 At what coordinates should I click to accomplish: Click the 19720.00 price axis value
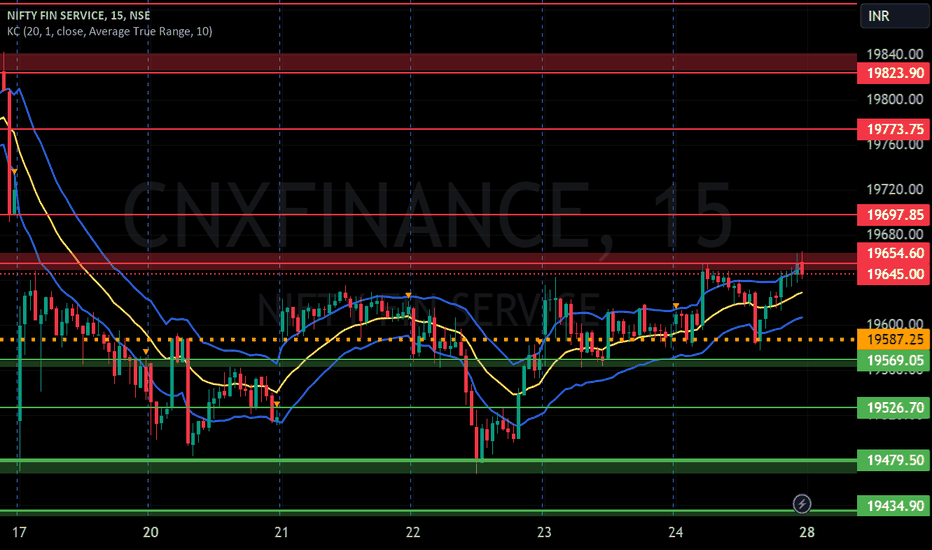click(895, 190)
